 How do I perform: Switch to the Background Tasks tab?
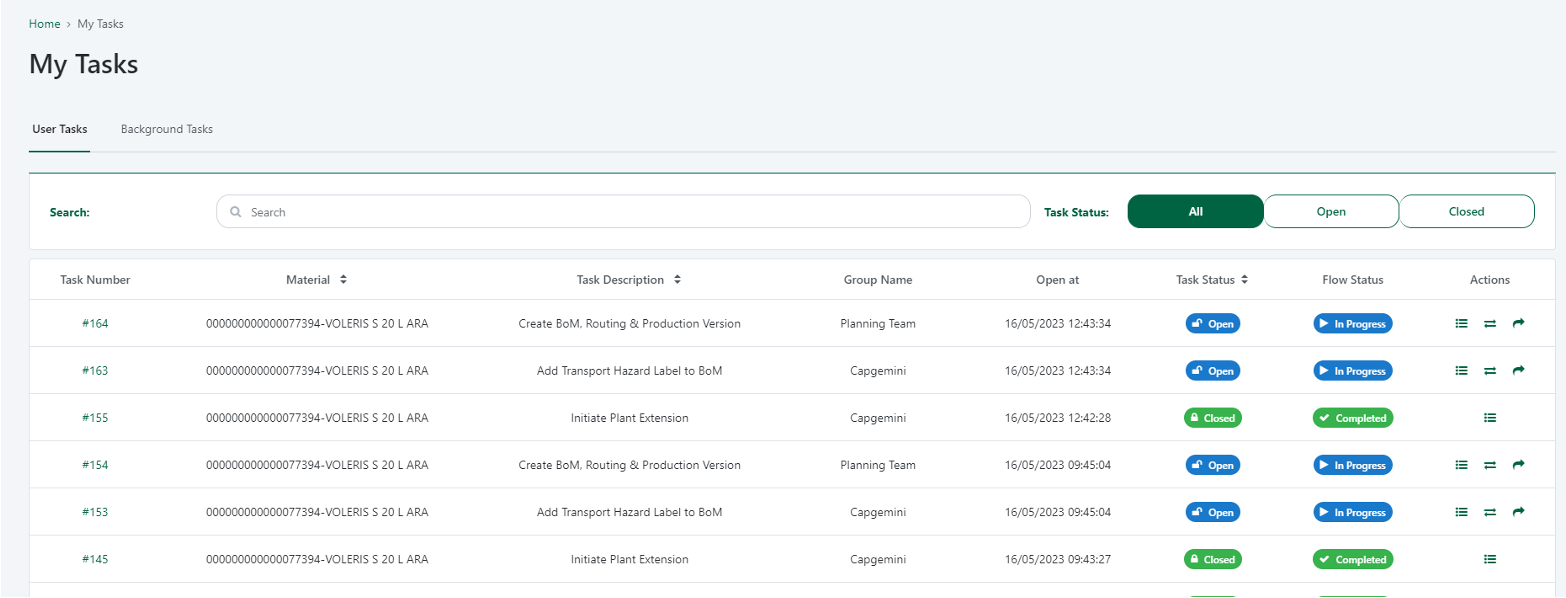[x=167, y=129]
